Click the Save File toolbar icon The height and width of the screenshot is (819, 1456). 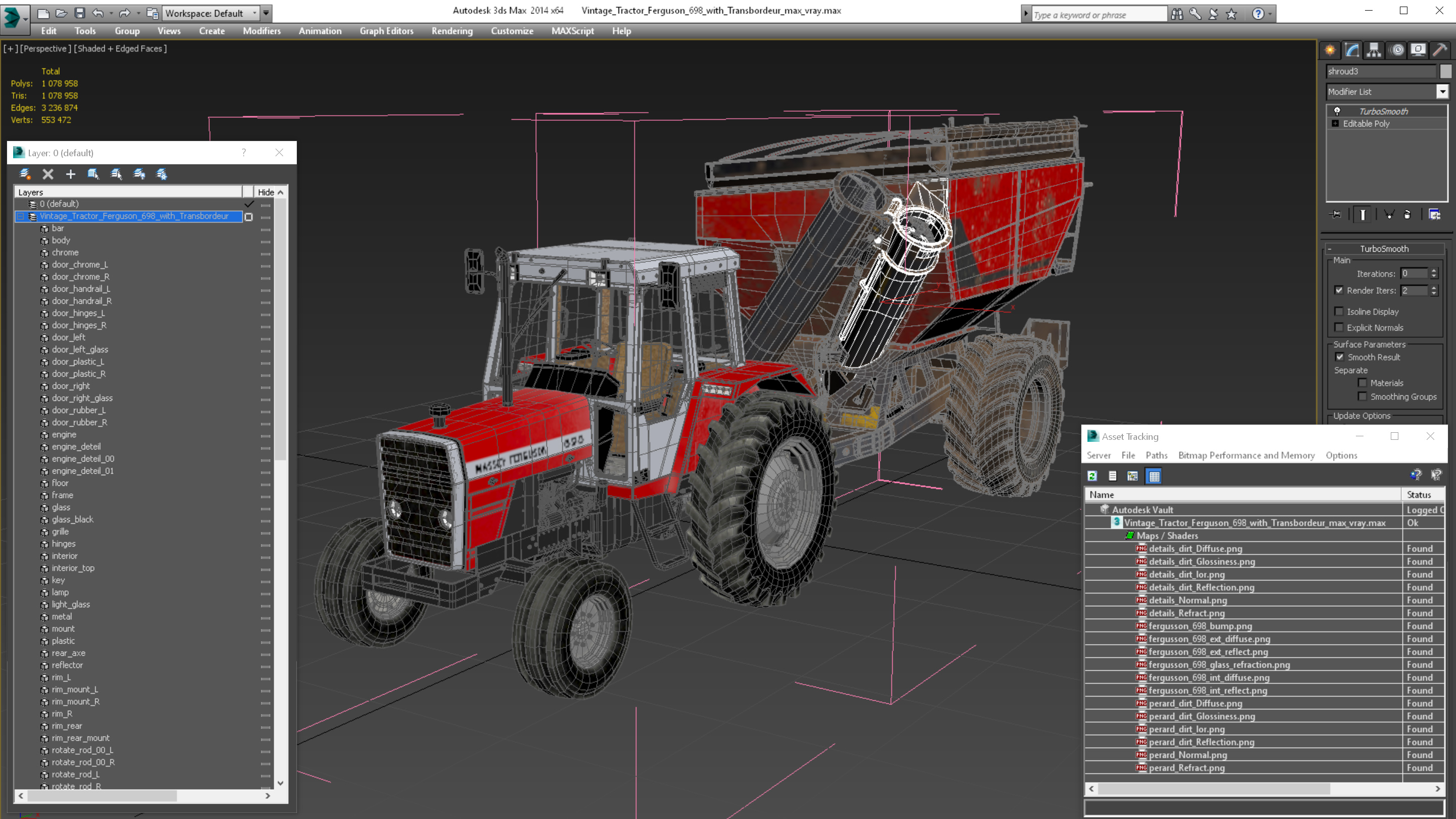80,13
